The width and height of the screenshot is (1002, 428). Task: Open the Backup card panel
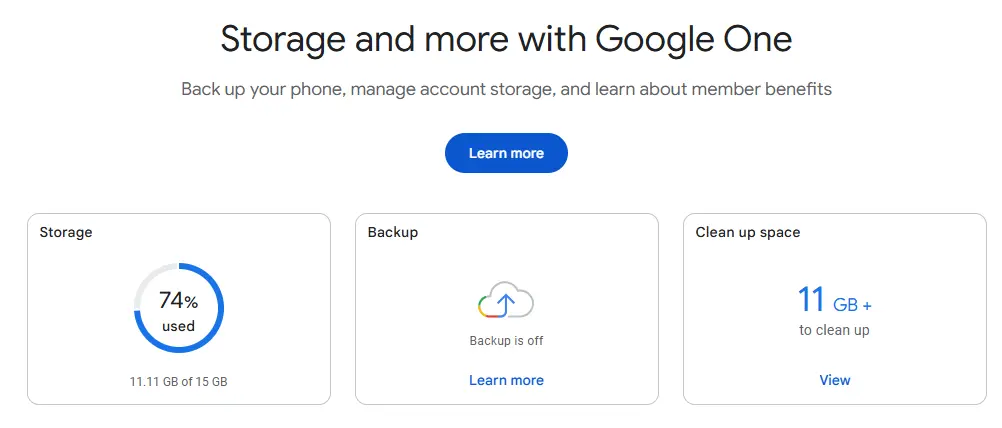pos(507,309)
